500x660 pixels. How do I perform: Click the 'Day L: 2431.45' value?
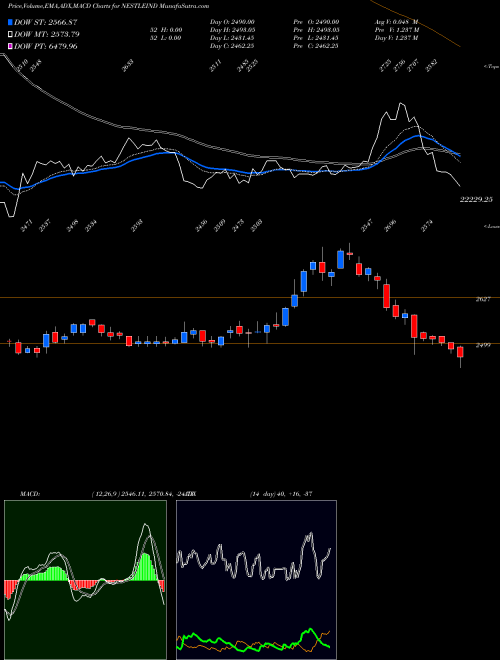(232, 38)
